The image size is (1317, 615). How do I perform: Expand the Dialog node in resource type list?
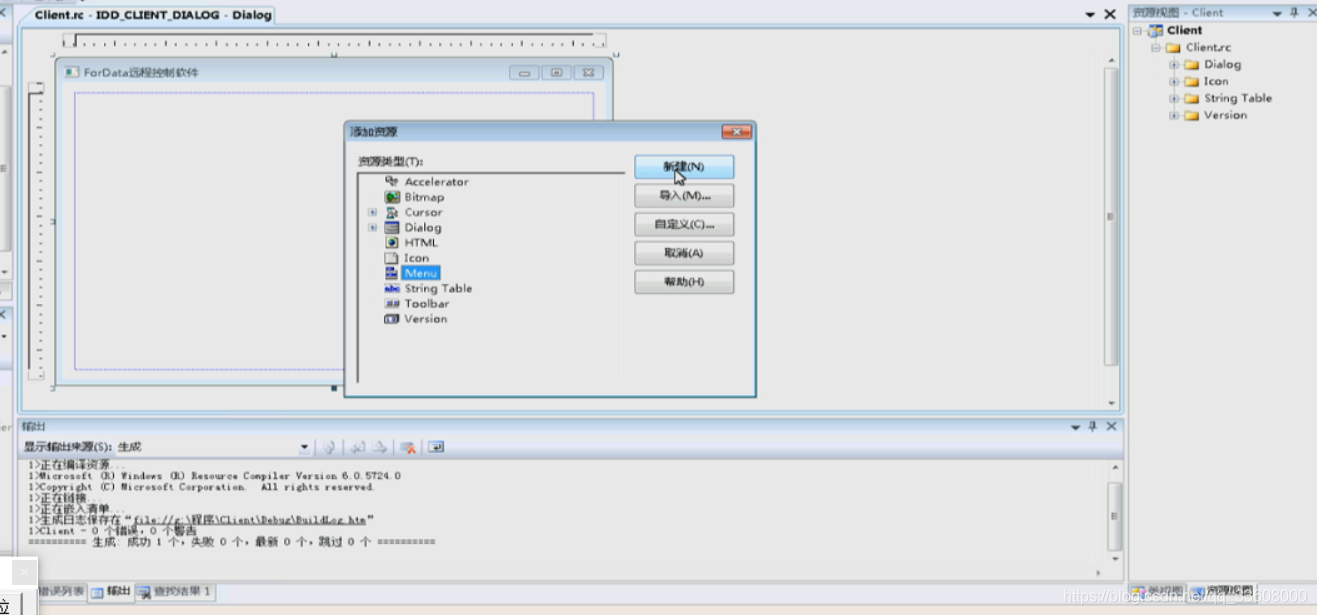click(373, 227)
